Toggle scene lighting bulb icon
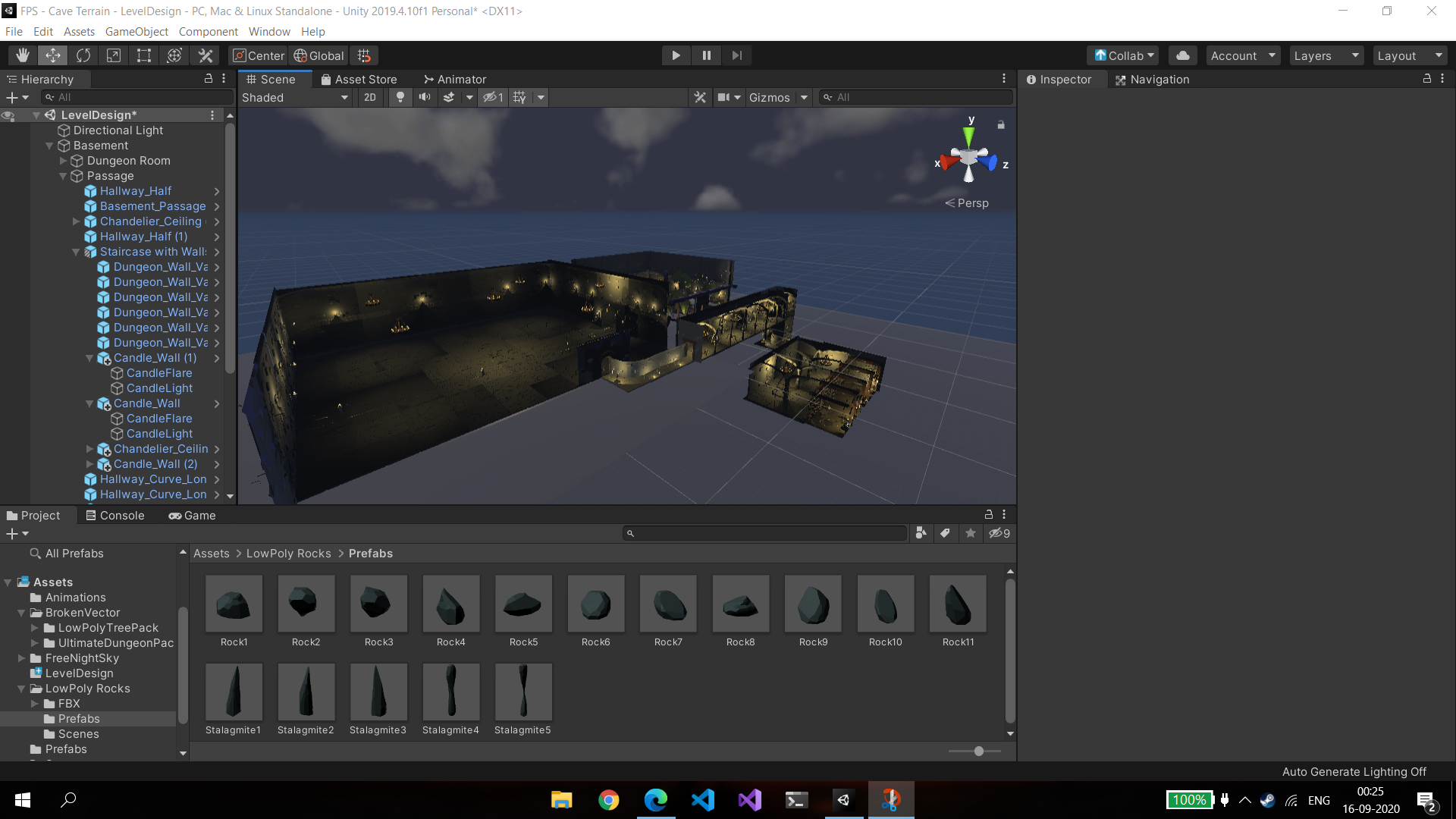This screenshot has width=1456, height=819. pos(400,97)
